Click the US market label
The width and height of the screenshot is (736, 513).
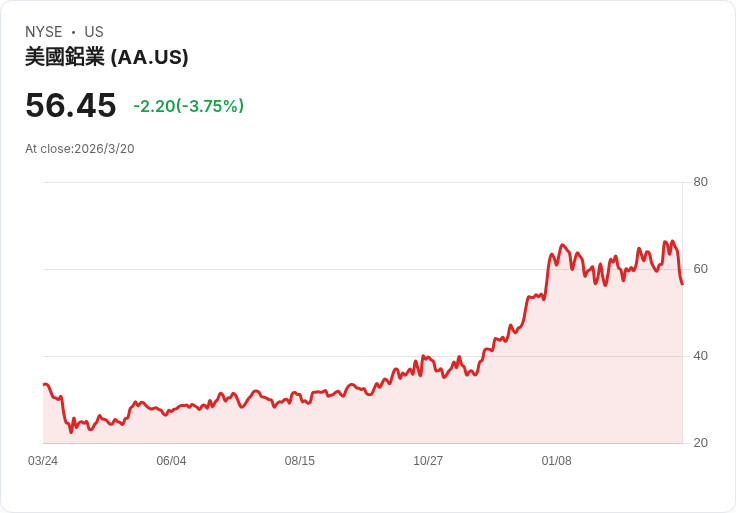[94, 32]
